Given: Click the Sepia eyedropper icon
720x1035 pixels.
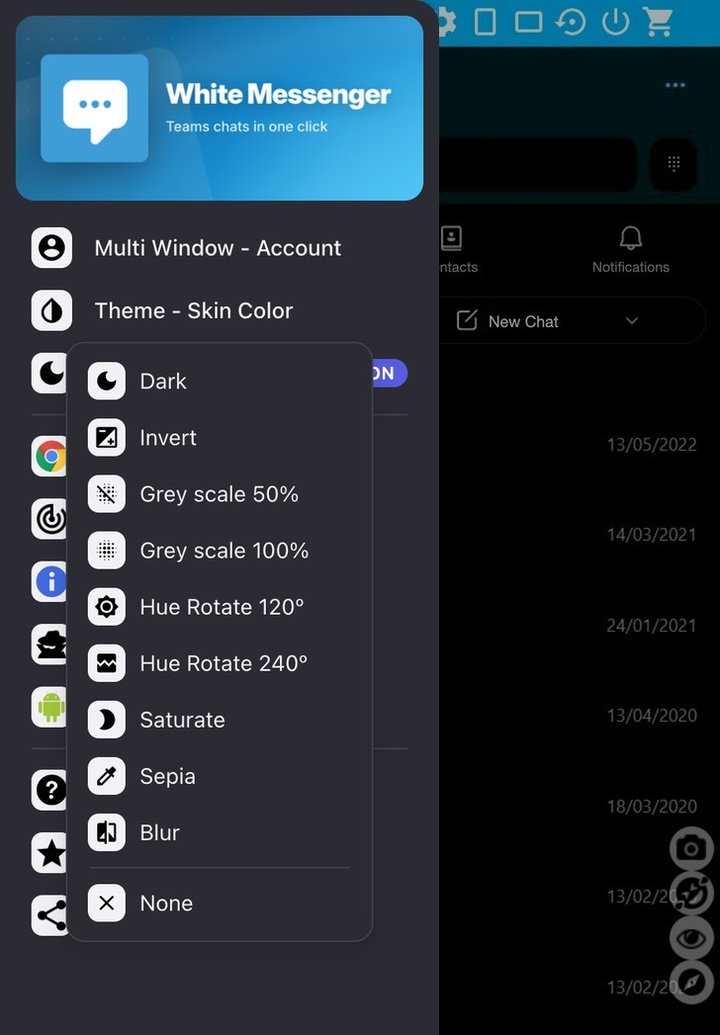Looking at the screenshot, I should [106, 776].
